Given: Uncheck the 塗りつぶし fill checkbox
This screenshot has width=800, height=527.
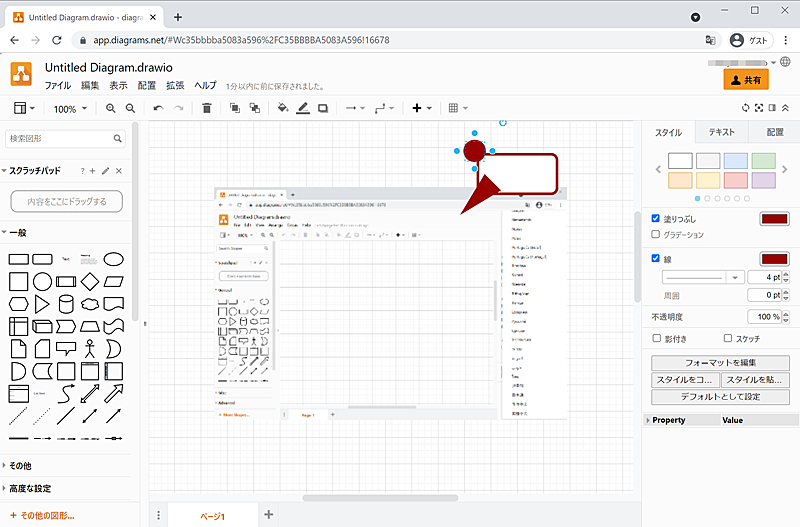Looking at the screenshot, I should pos(656,218).
